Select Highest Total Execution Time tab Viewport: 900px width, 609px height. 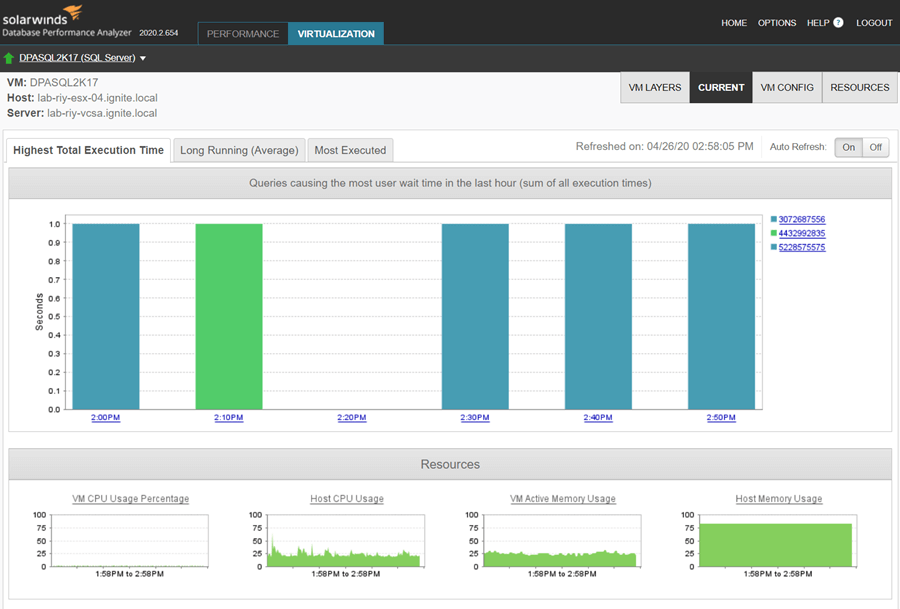coord(88,150)
